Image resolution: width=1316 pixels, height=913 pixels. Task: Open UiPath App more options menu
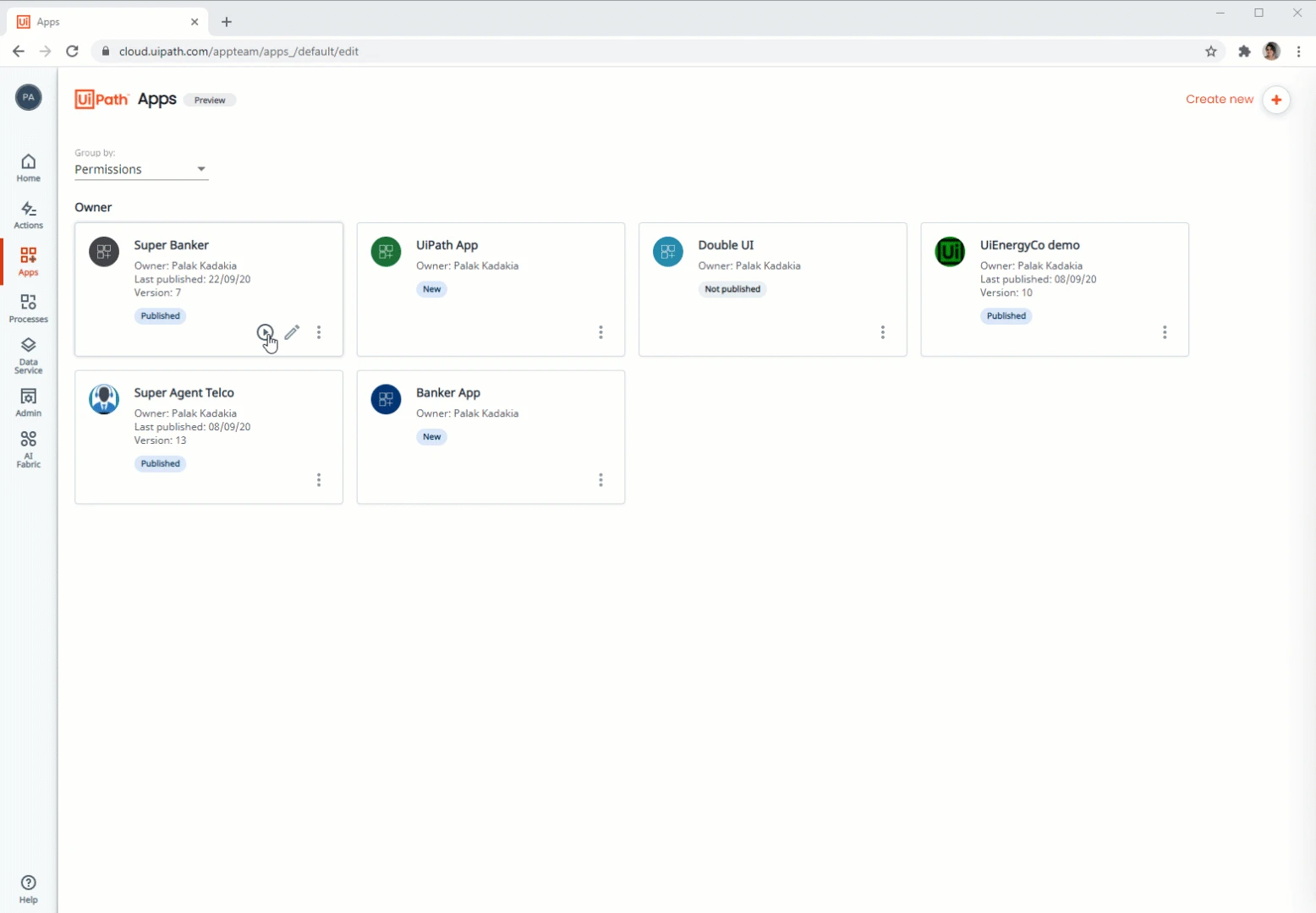[x=600, y=332]
